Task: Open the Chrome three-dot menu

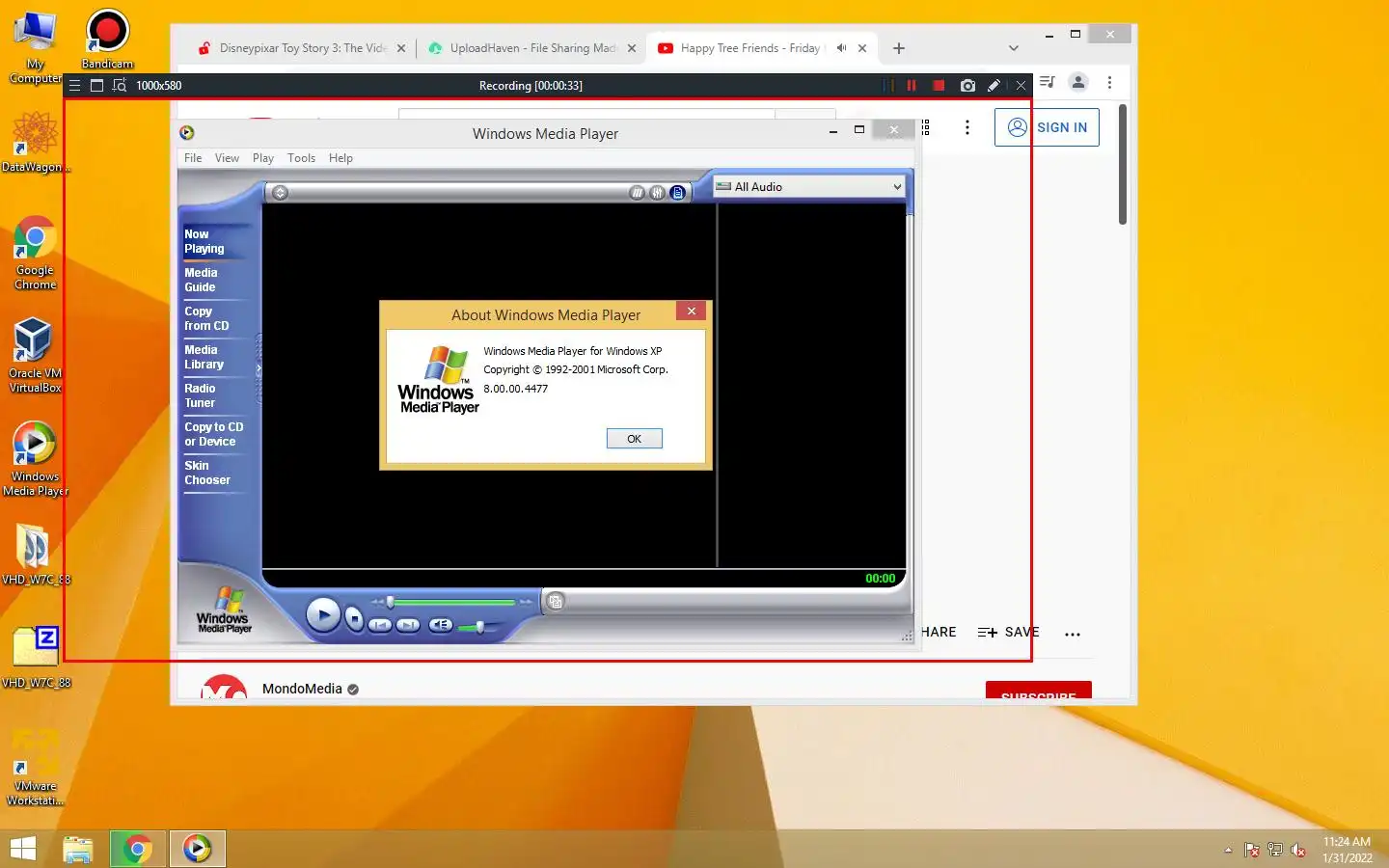Action: (1109, 82)
